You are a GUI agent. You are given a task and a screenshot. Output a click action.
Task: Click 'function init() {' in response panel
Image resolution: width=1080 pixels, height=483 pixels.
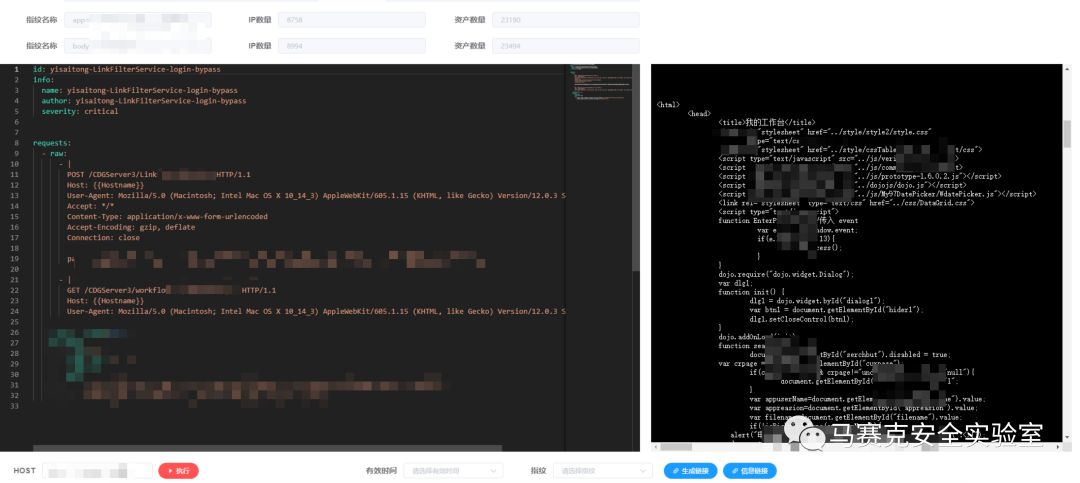coord(751,291)
